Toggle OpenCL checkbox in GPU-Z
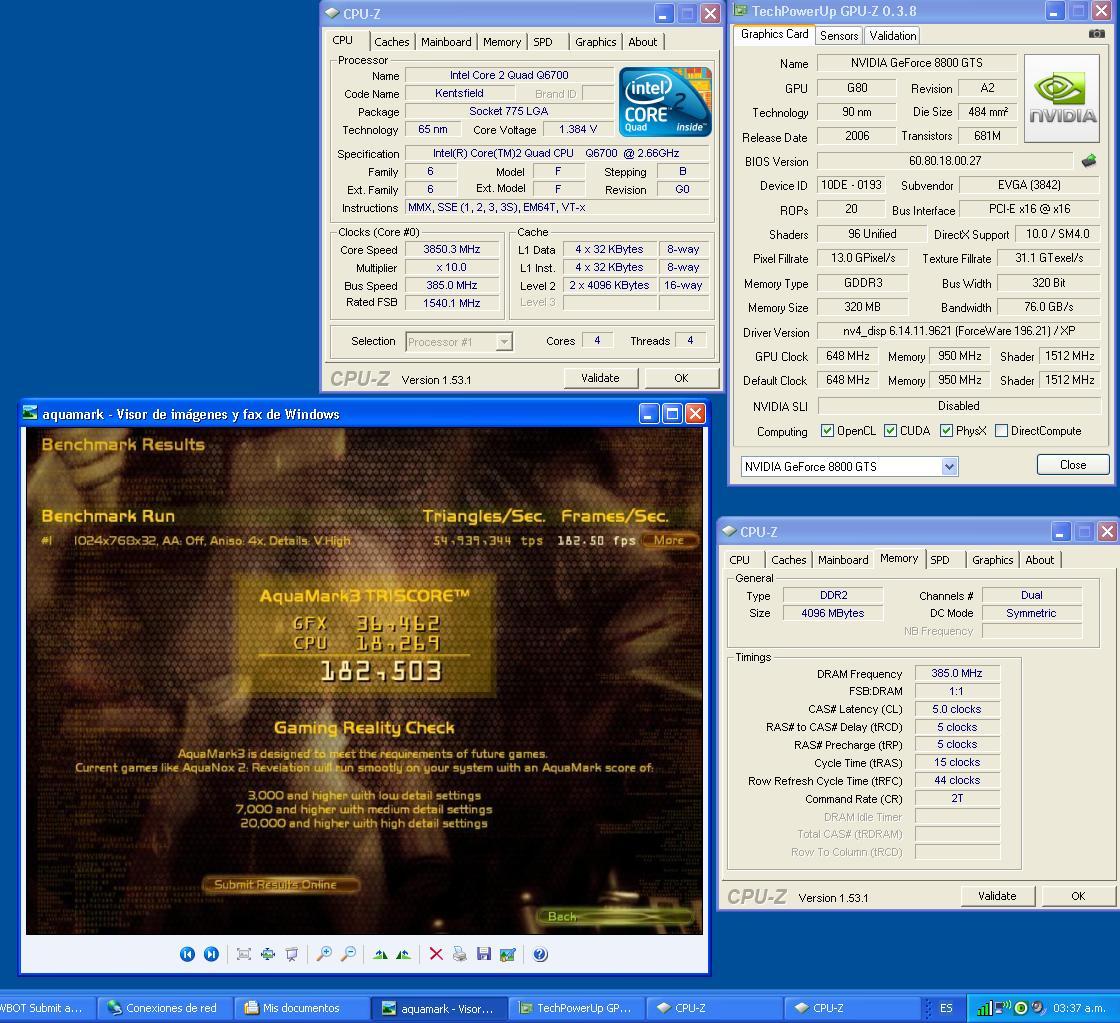This screenshot has height=1023, width=1120. (827, 431)
